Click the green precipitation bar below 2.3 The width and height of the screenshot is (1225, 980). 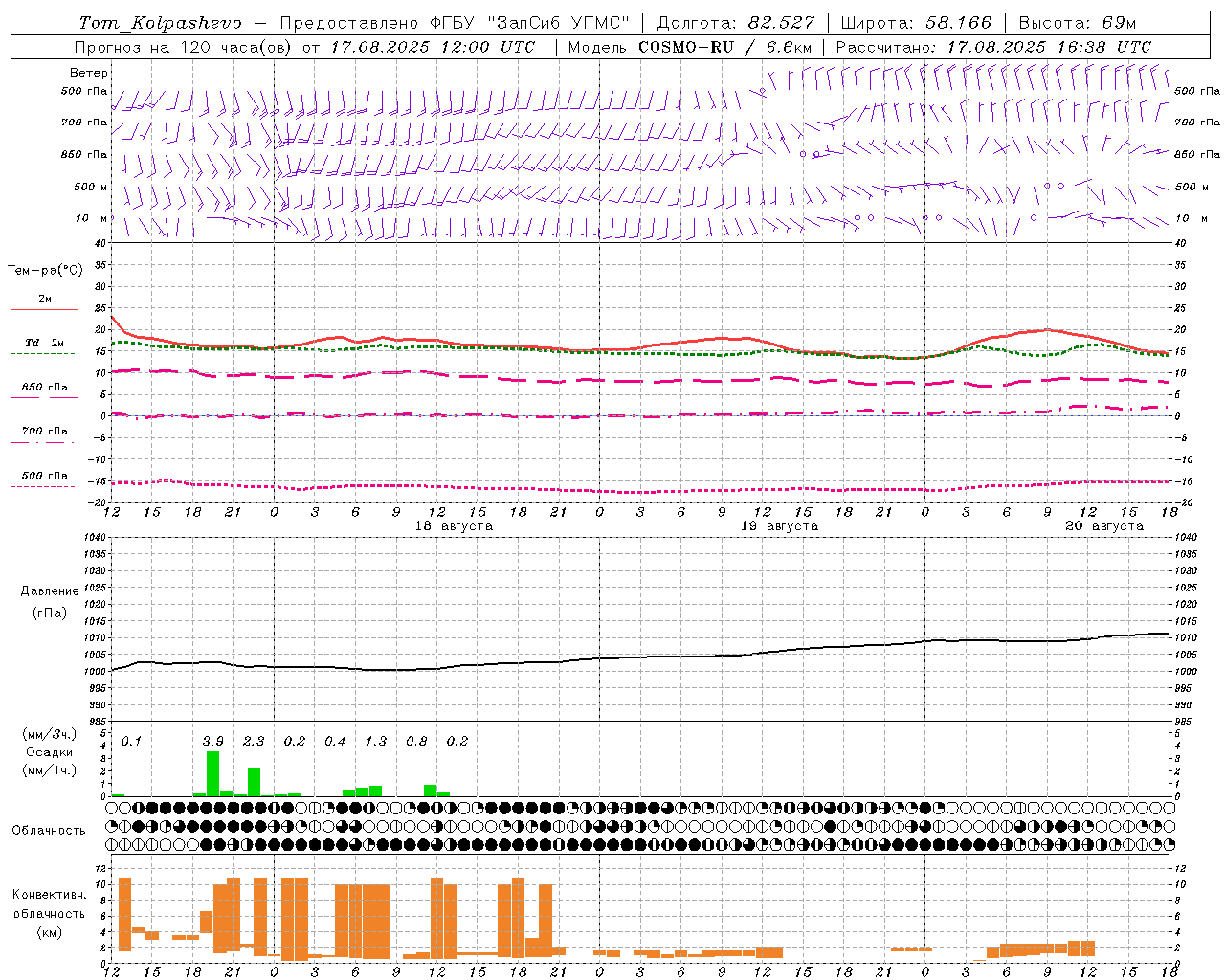coord(254,782)
